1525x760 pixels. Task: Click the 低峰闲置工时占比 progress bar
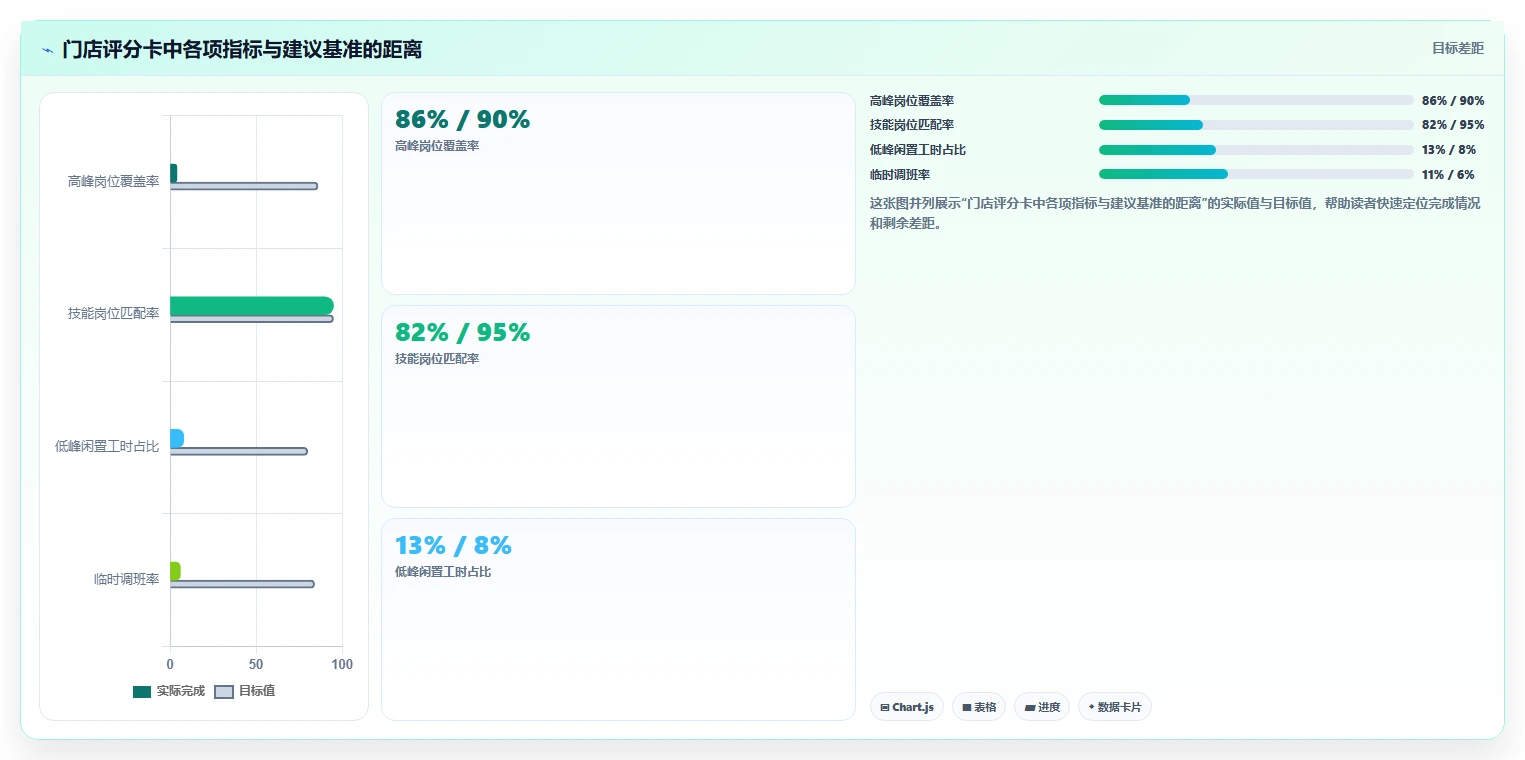1256,150
